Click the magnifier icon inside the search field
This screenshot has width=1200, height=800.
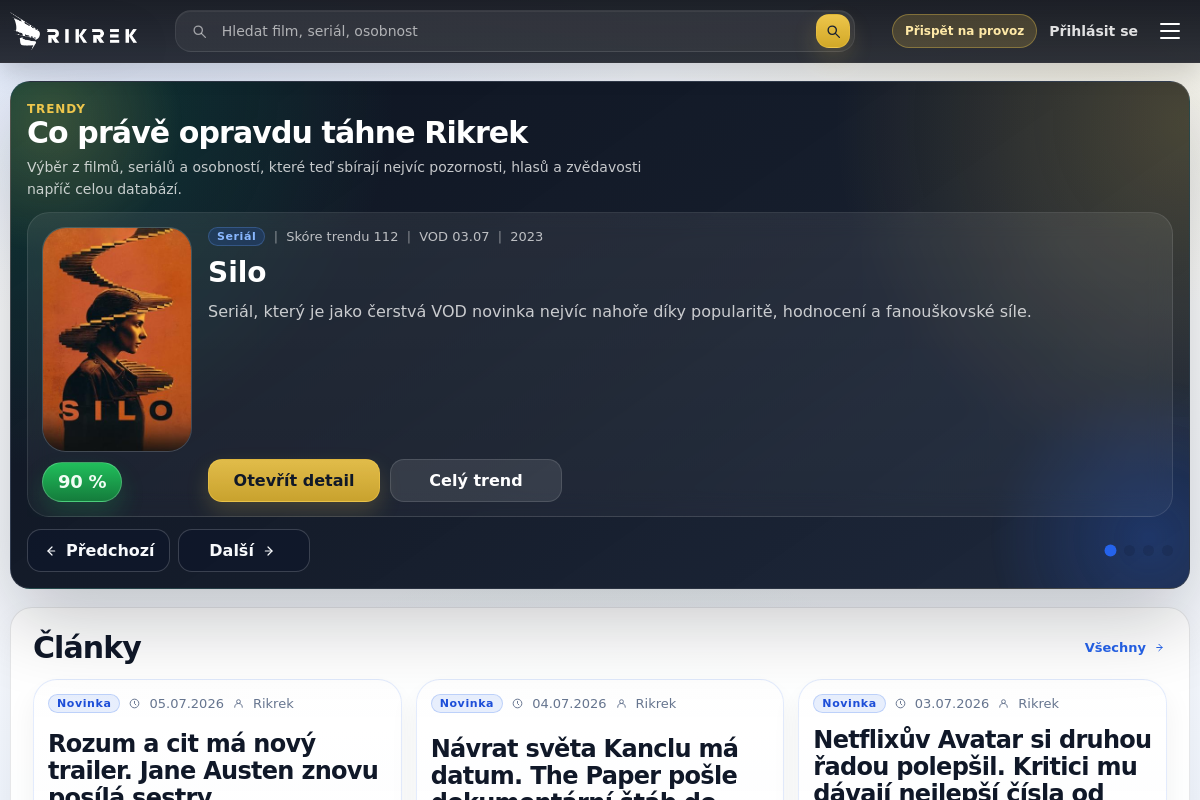pyautogui.click(x=200, y=32)
